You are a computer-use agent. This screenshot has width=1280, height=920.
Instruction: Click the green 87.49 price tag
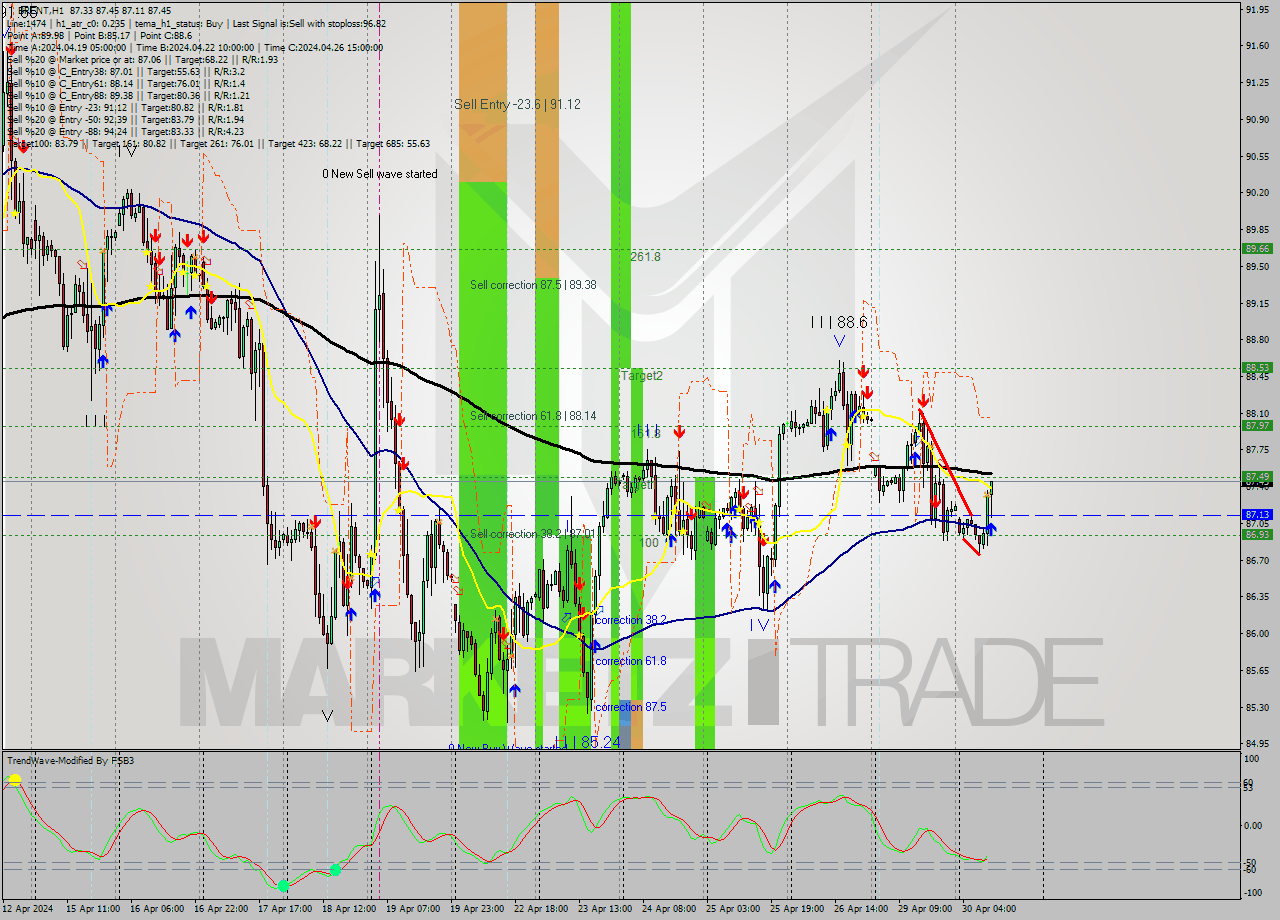point(1257,476)
